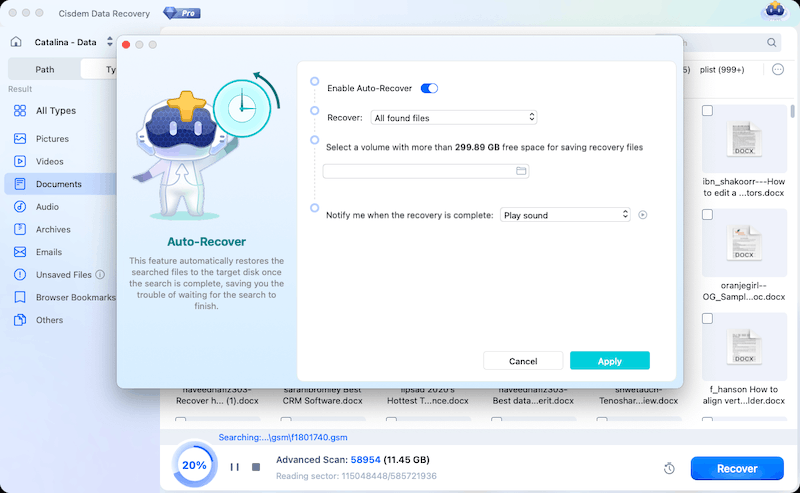This screenshot has height=493, width=800.
Task: Click the info icon beside Unsaved Files
Action: coord(100,275)
